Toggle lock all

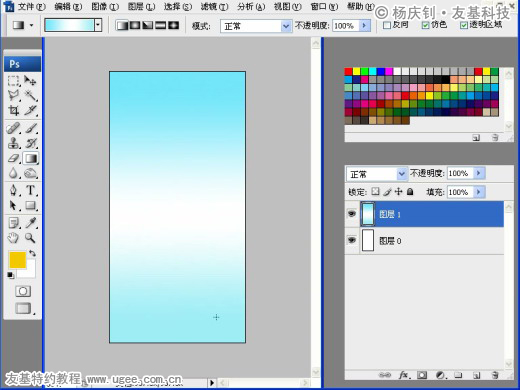(410, 191)
